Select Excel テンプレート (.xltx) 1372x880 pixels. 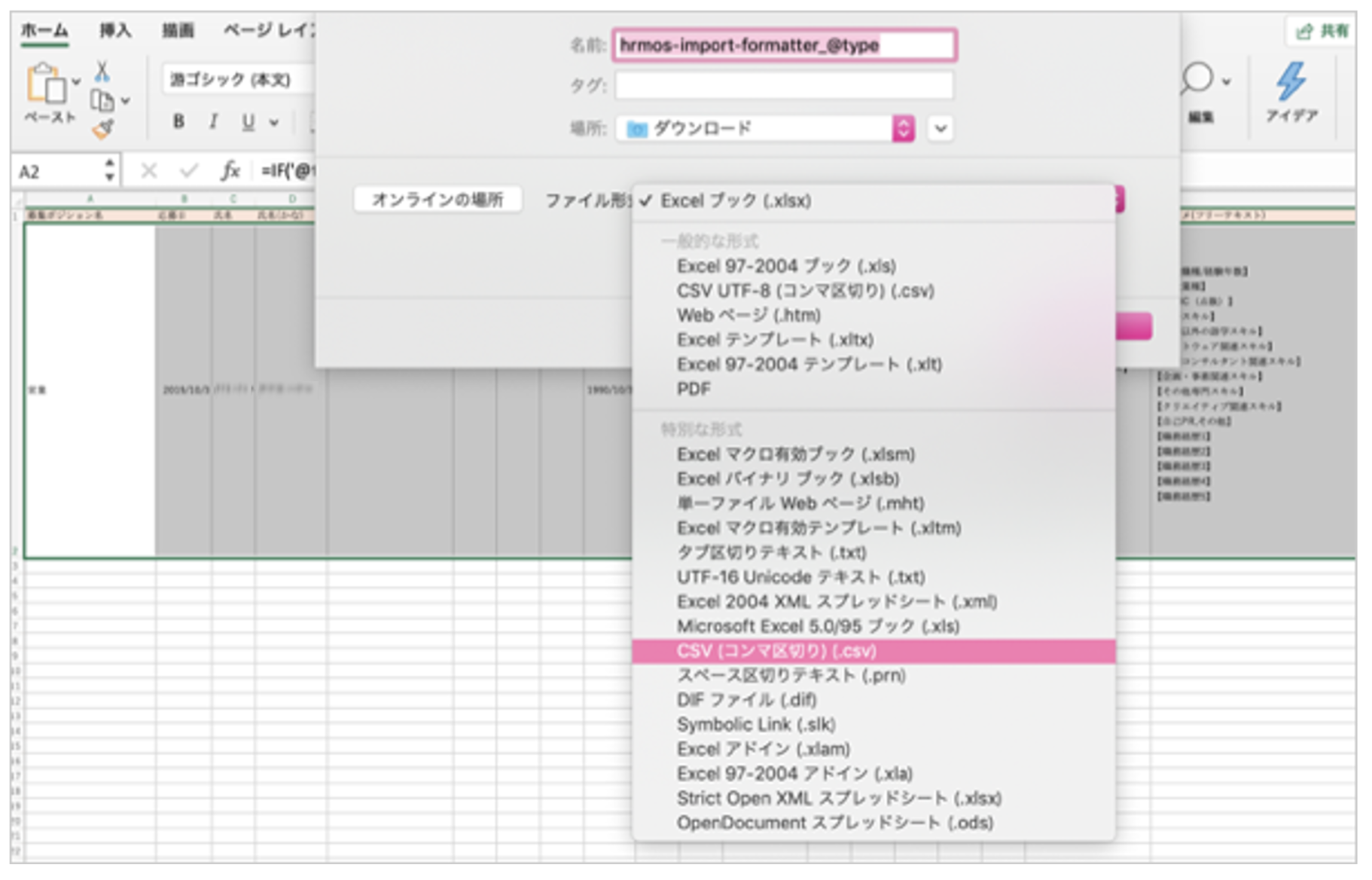[x=874, y=340]
